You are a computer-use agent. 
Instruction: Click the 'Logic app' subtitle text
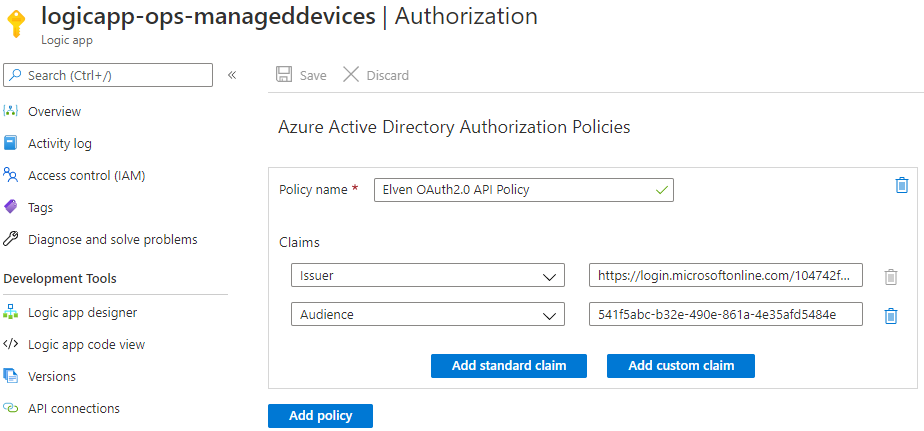(x=67, y=41)
